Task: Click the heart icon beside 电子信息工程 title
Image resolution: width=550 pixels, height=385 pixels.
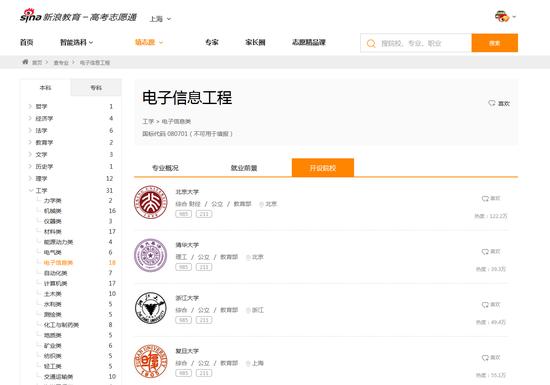Action: 492,103
